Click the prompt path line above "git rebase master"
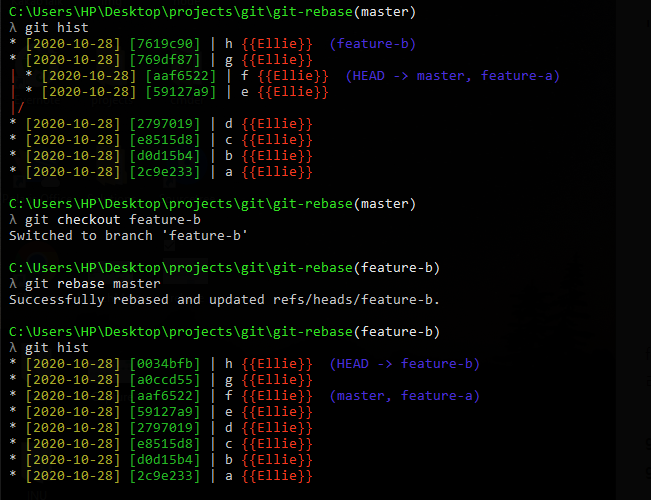Image resolution: width=651 pixels, height=500 pixels. (x=224, y=268)
